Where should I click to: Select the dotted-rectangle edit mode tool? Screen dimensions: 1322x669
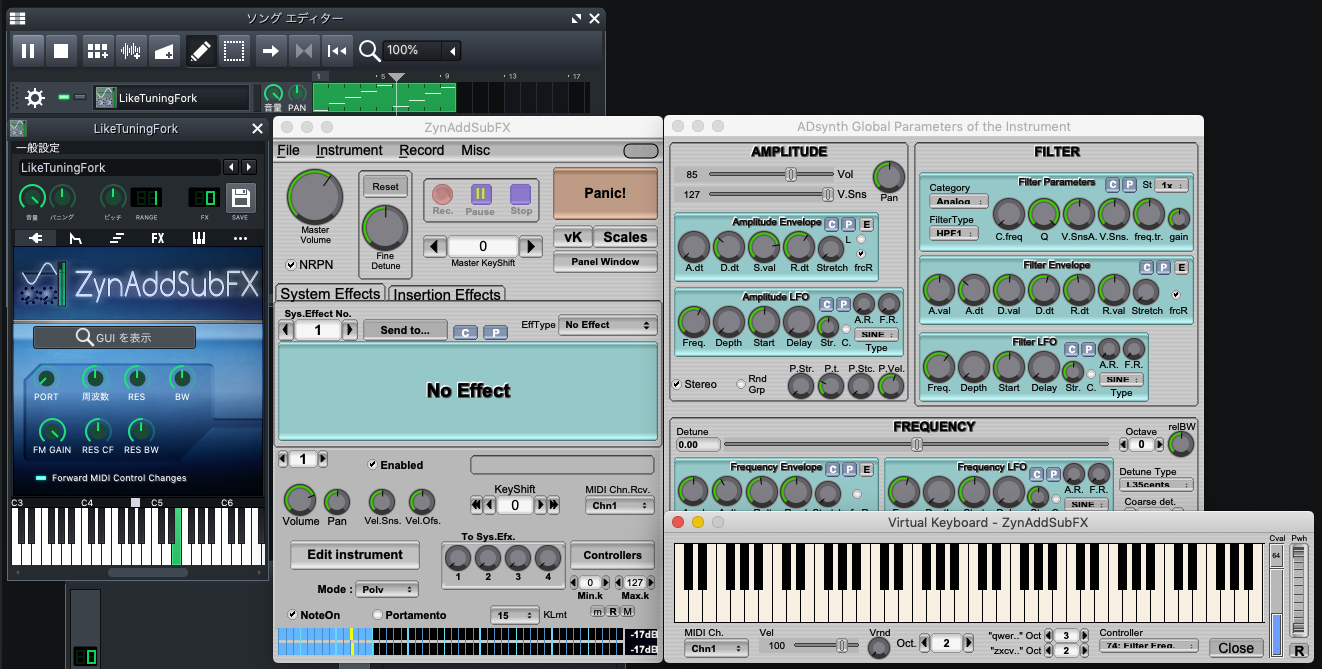click(x=234, y=50)
